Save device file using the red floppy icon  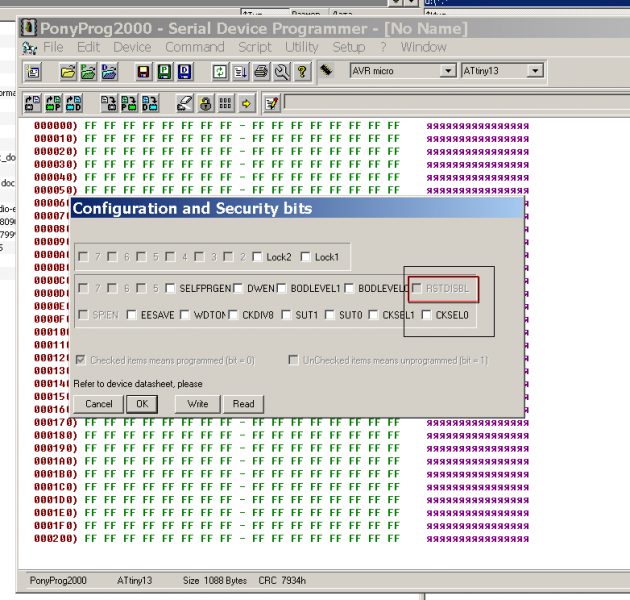tap(143, 72)
